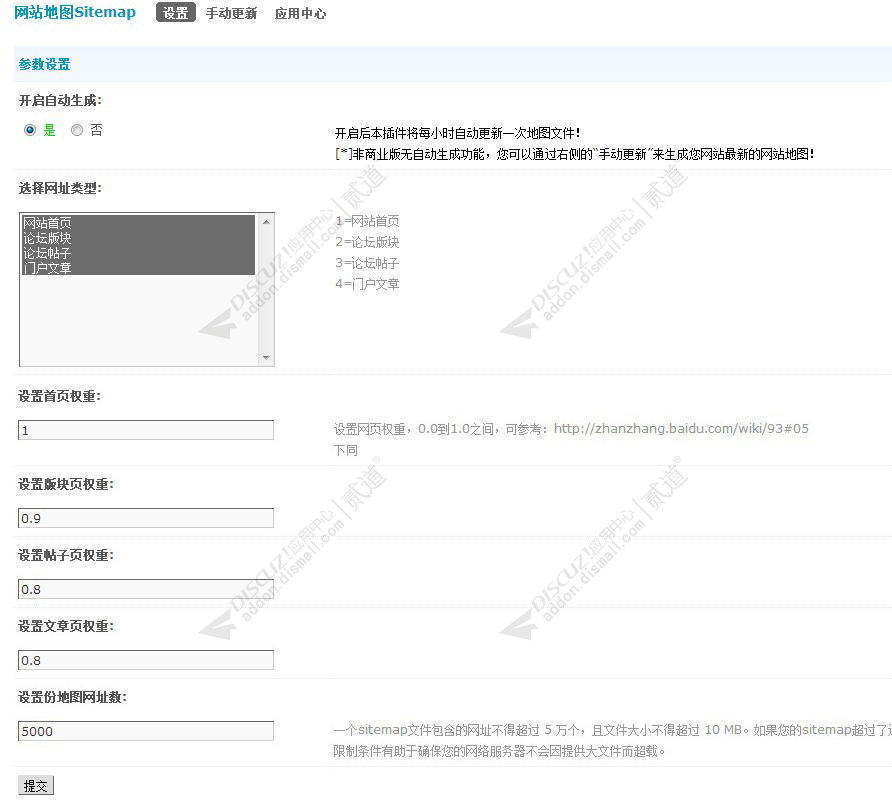Click the 开启后本插件将每小时自动更新 description line
892x806 pixels.
click(x=457, y=133)
